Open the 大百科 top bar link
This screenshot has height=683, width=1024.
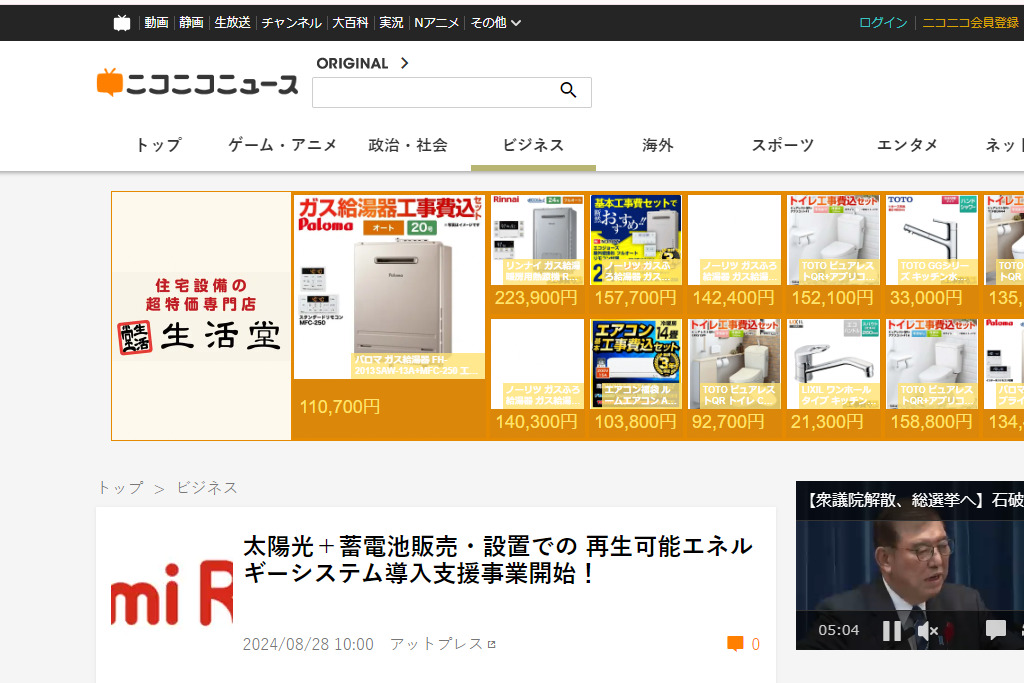pyautogui.click(x=351, y=23)
